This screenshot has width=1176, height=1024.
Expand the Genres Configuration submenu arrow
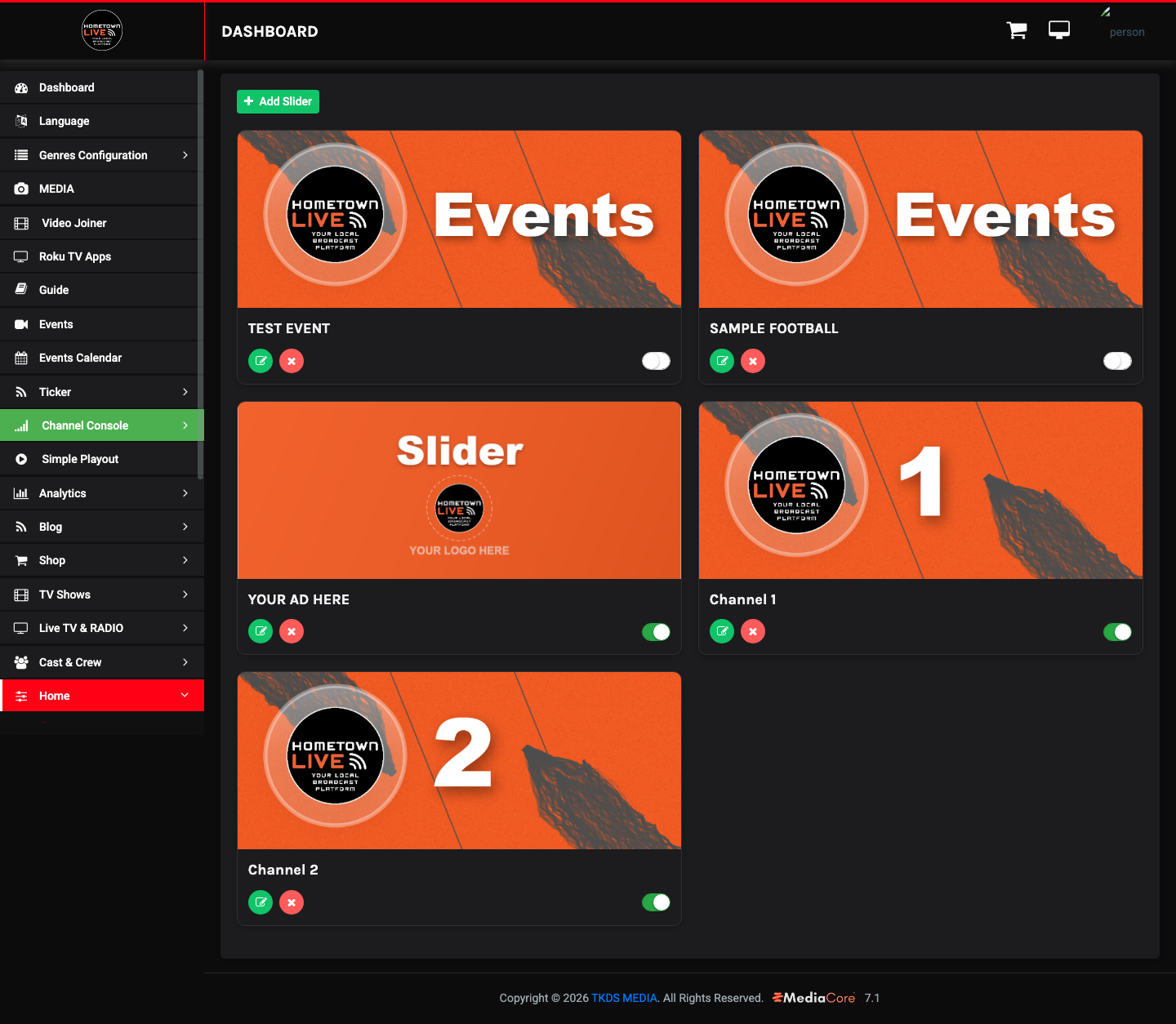(x=185, y=155)
